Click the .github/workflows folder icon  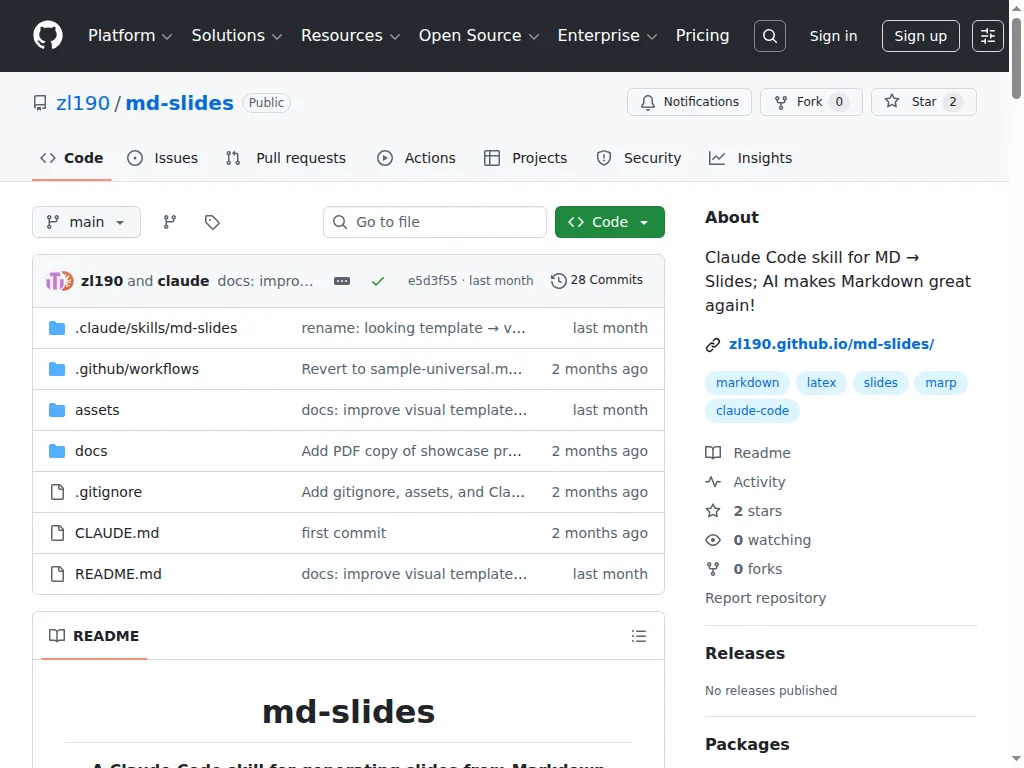coord(57,369)
